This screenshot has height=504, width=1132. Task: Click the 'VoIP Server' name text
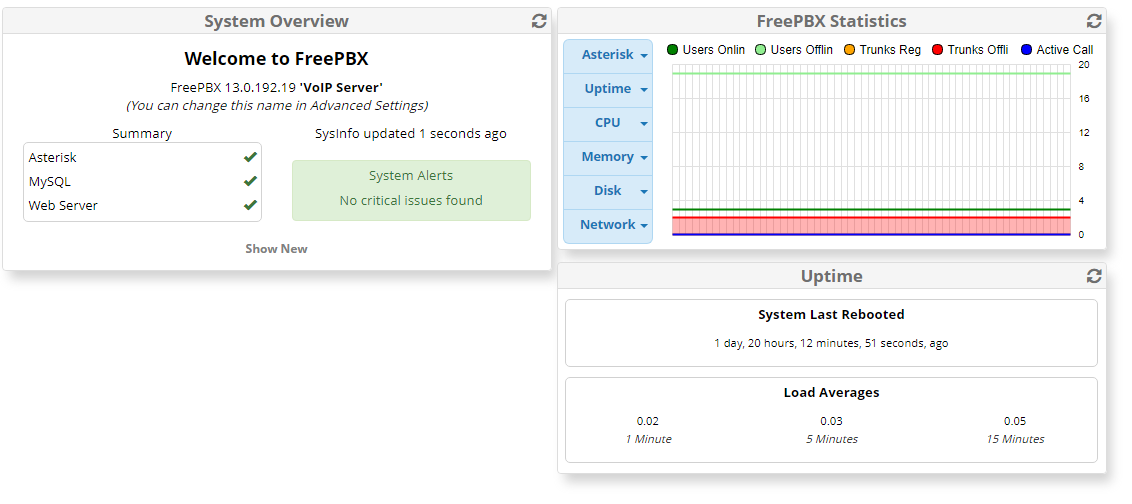pos(341,87)
